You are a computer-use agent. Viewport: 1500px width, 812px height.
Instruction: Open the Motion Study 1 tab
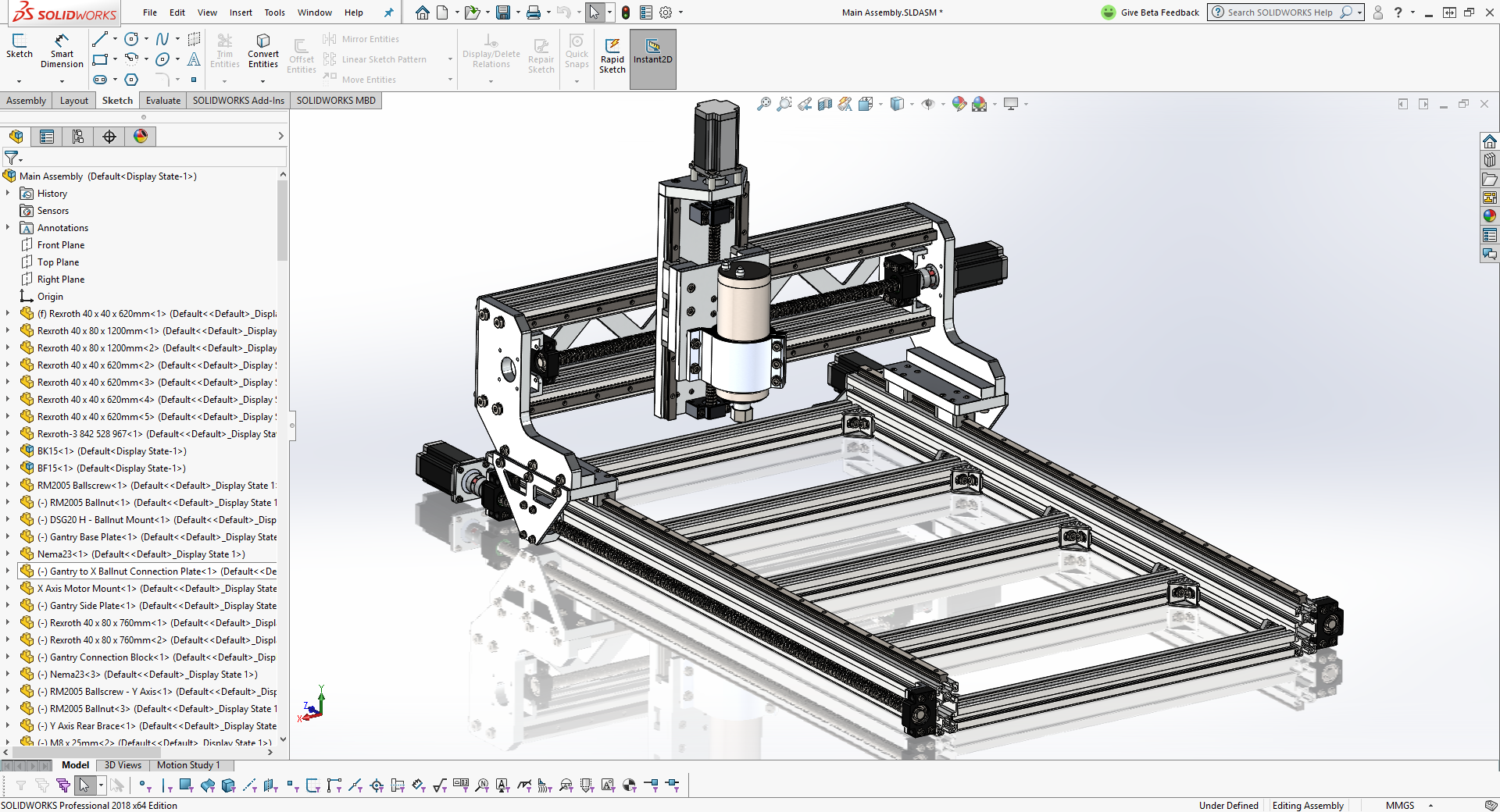point(188,765)
